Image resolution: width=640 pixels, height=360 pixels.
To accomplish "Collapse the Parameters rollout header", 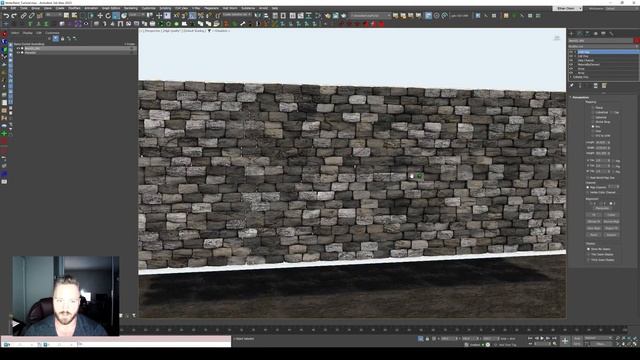I will 580,98.
